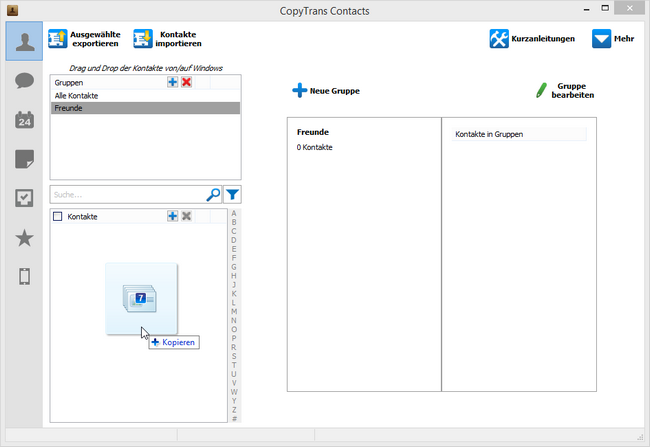This screenshot has width=650, height=447.
Task: Jump to letter K in alphabet index
Action: [x=234, y=294]
